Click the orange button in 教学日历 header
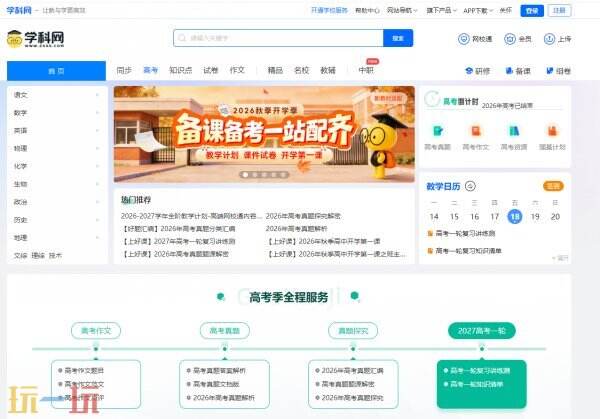 553,186
